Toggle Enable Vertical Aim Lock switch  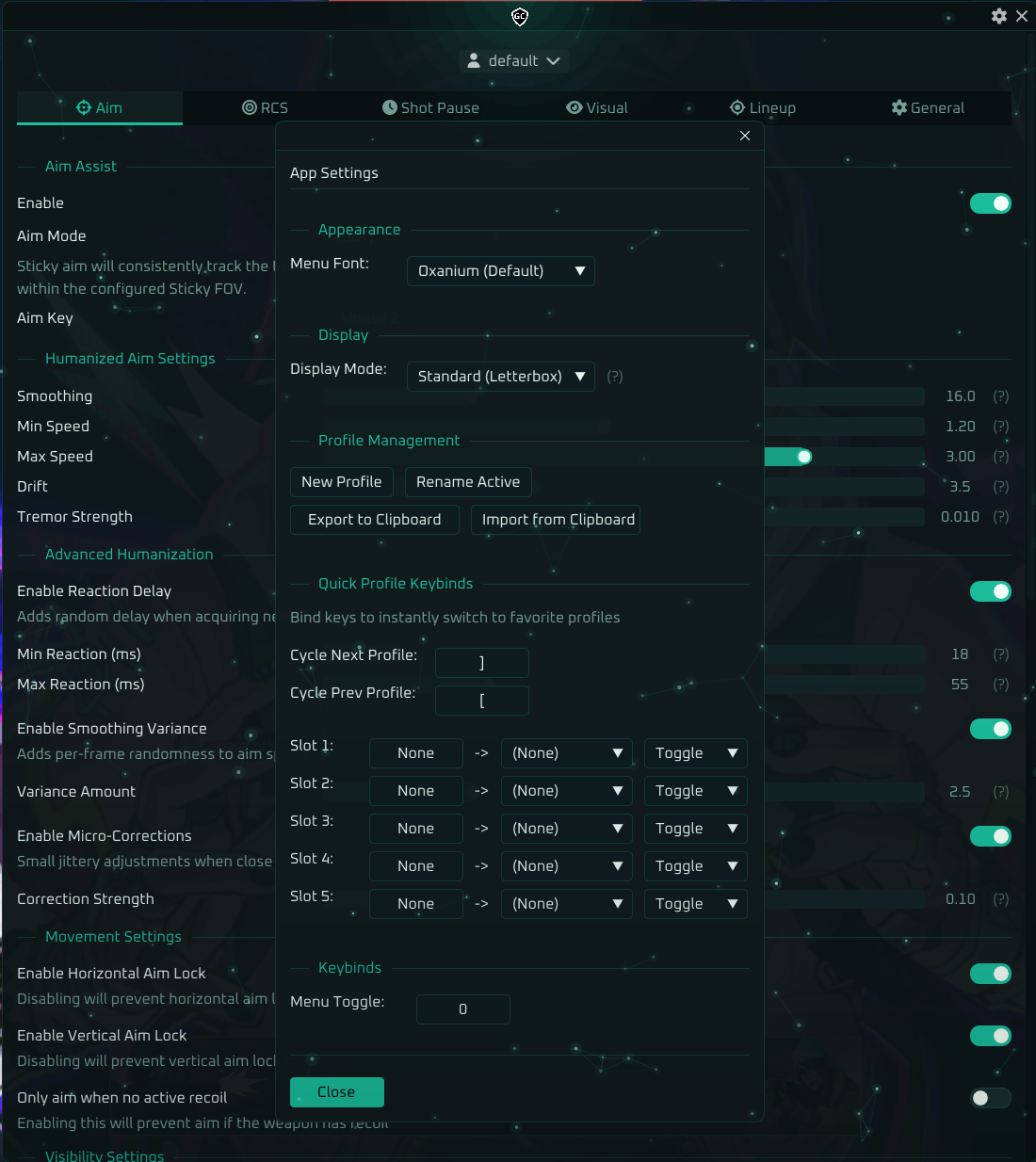click(x=991, y=1036)
